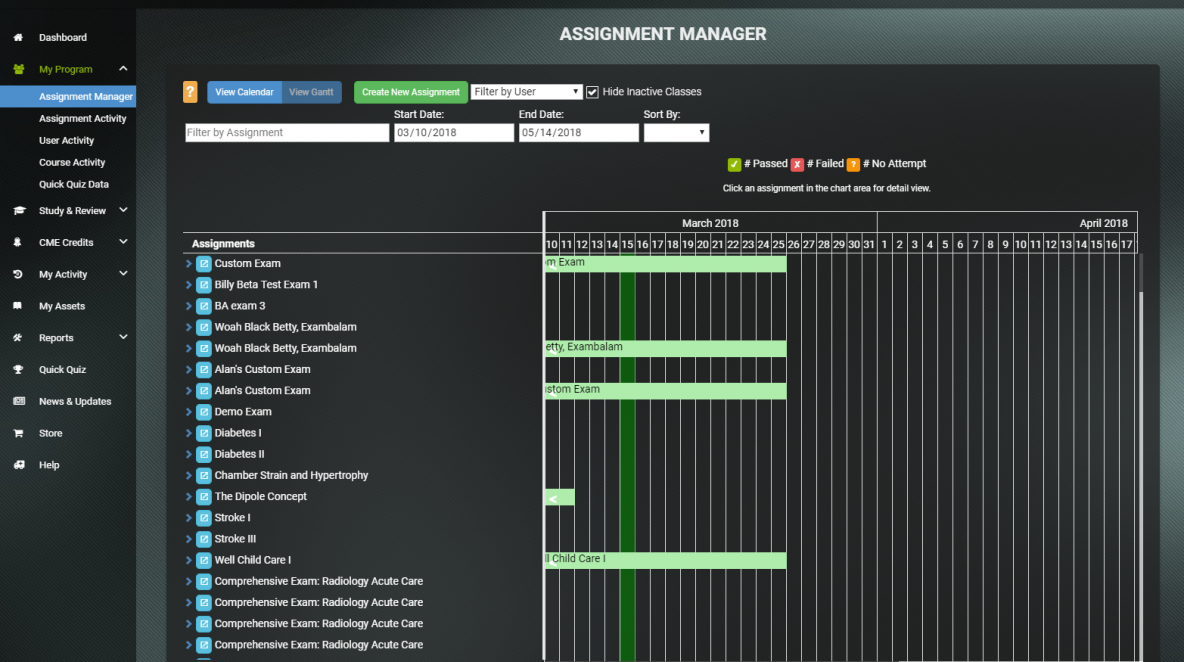Click the Custom Exam Gantt bar
This screenshot has width=1184, height=662.
[665, 263]
